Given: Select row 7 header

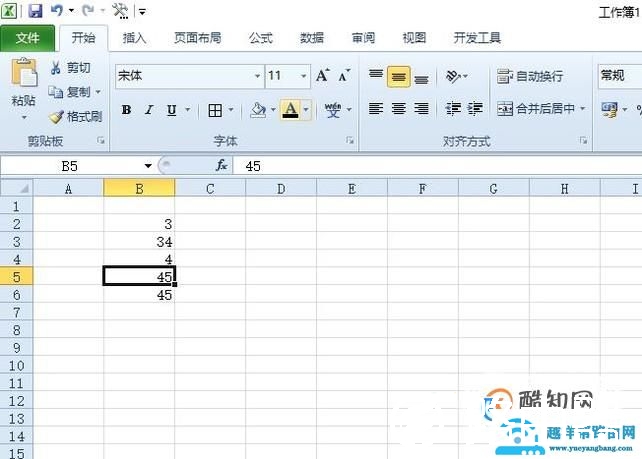Looking at the screenshot, I should (x=16, y=312).
